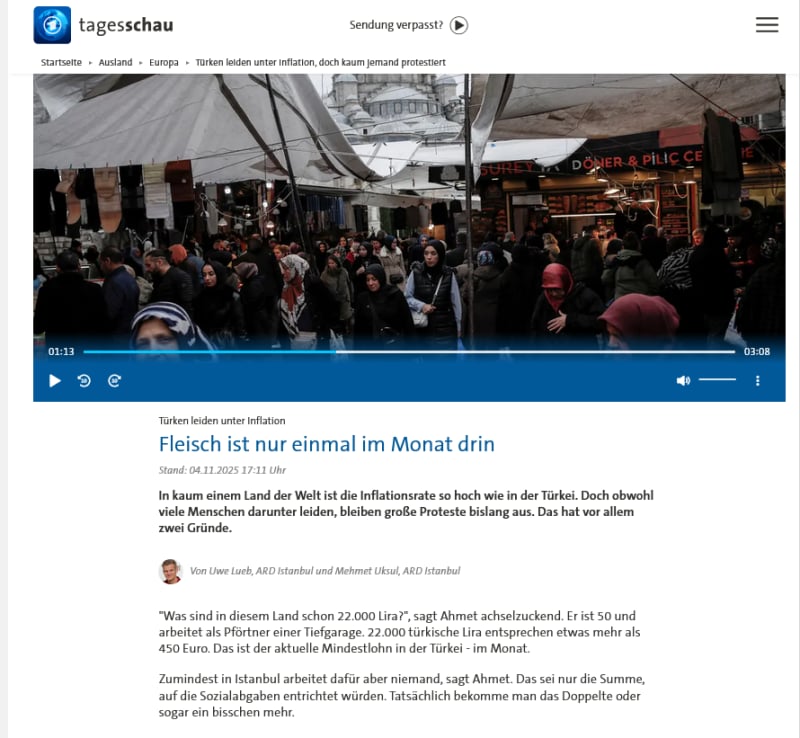Image resolution: width=800 pixels, height=738 pixels.
Task: Skip forward in the video
Action: [x=114, y=381]
